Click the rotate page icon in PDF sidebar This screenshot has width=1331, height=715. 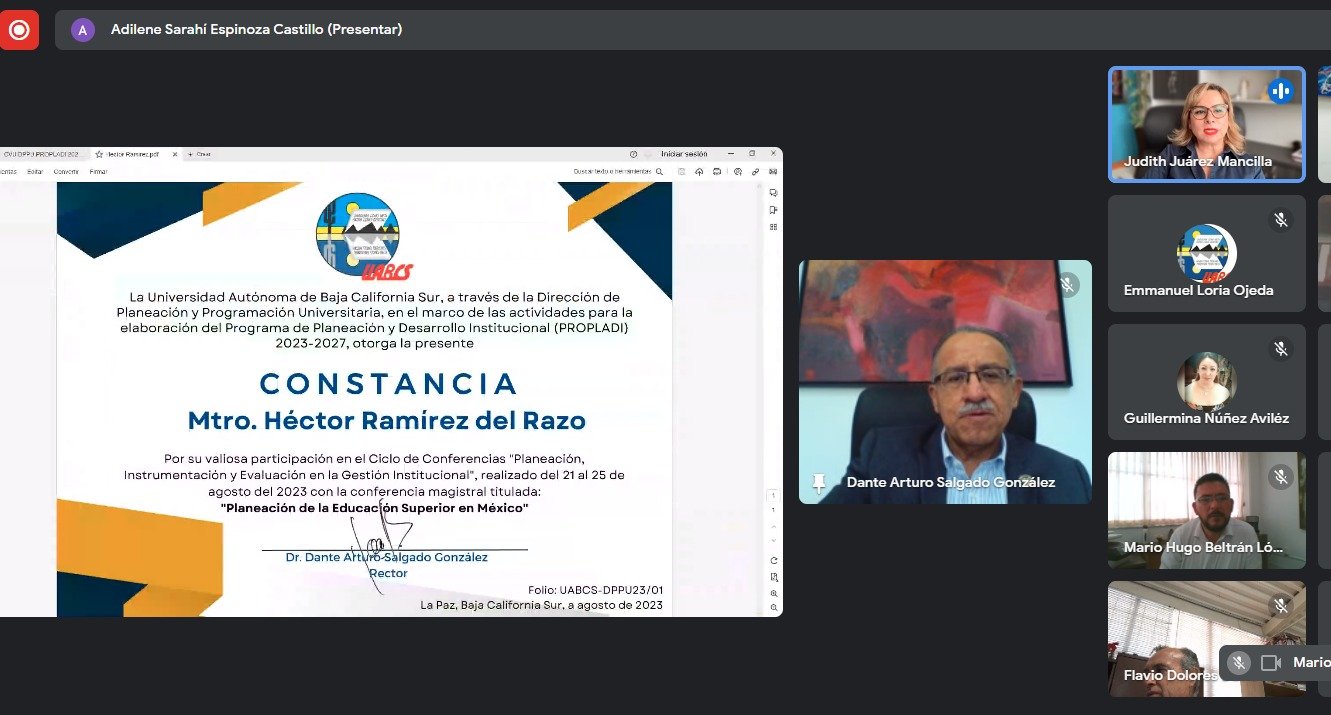pyautogui.click(x=773, y=560)
